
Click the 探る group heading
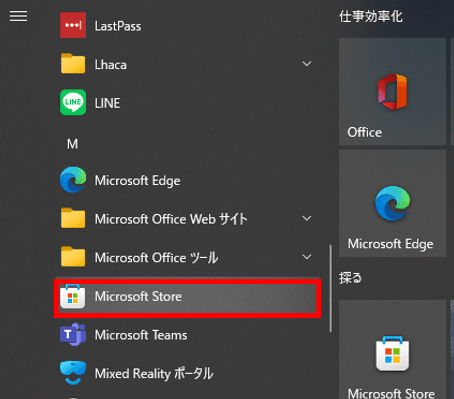click(350, 278)
